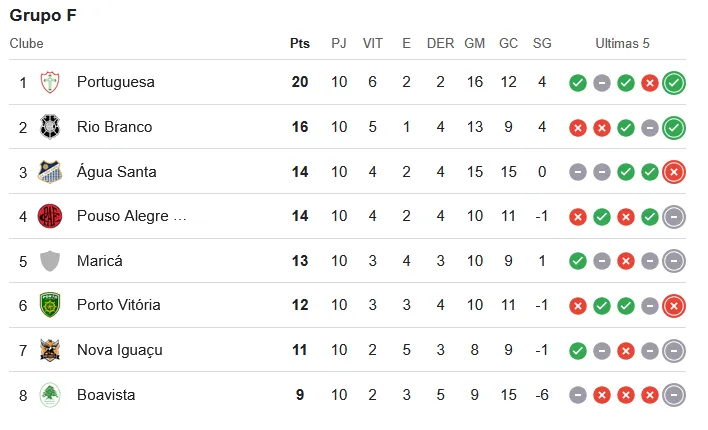Click the Ultimas 5 column header
The height and width of the screenshot is (430, 708).
622,43
